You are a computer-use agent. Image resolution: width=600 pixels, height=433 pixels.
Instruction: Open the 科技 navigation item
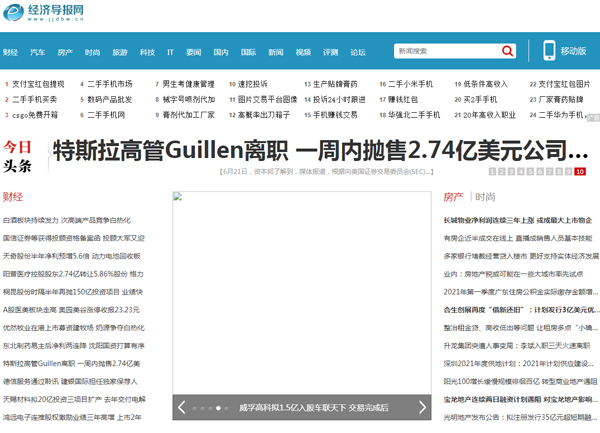[x=147, y=52]
